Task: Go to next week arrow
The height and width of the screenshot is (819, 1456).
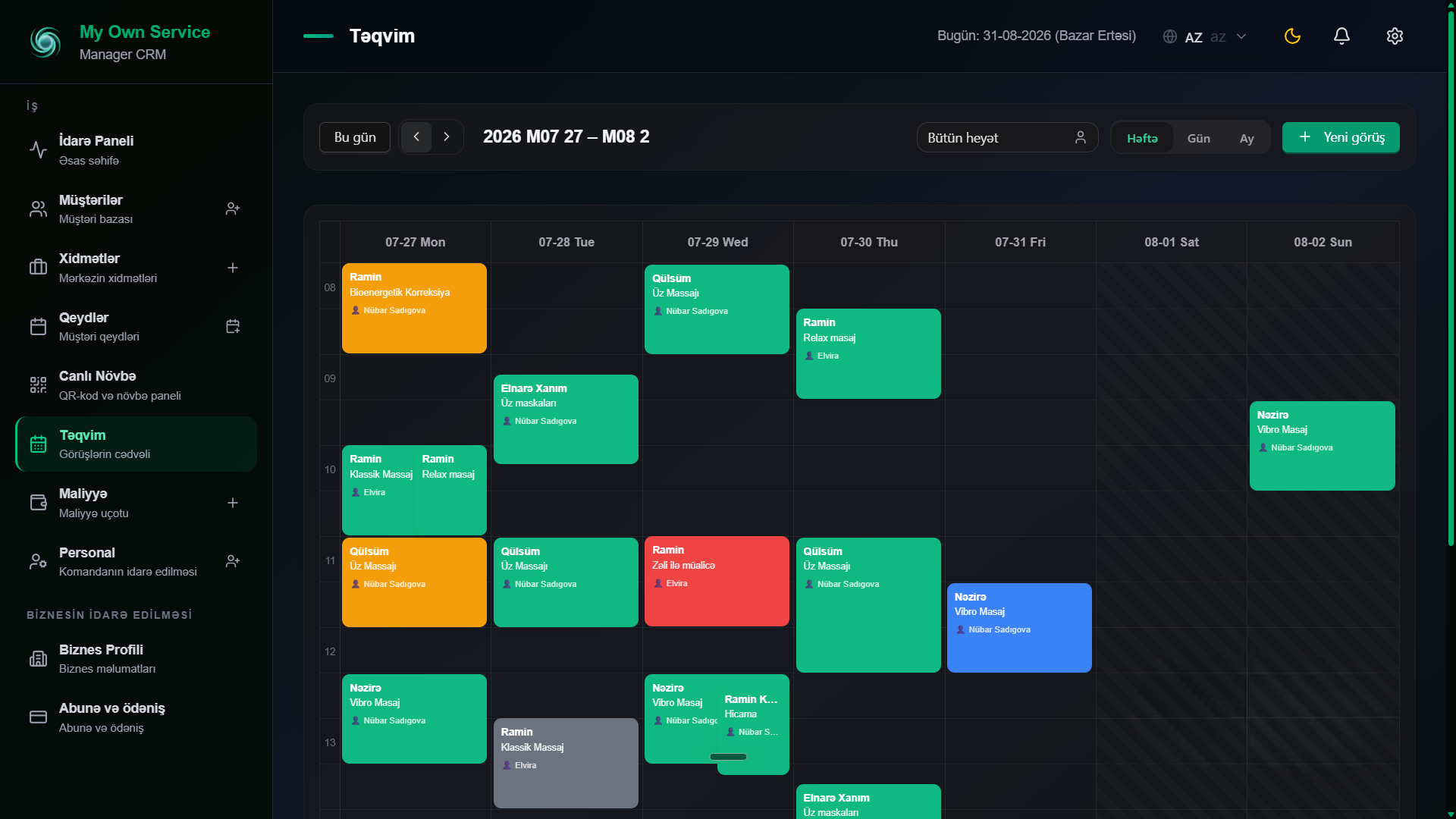Action: (447, 137)
